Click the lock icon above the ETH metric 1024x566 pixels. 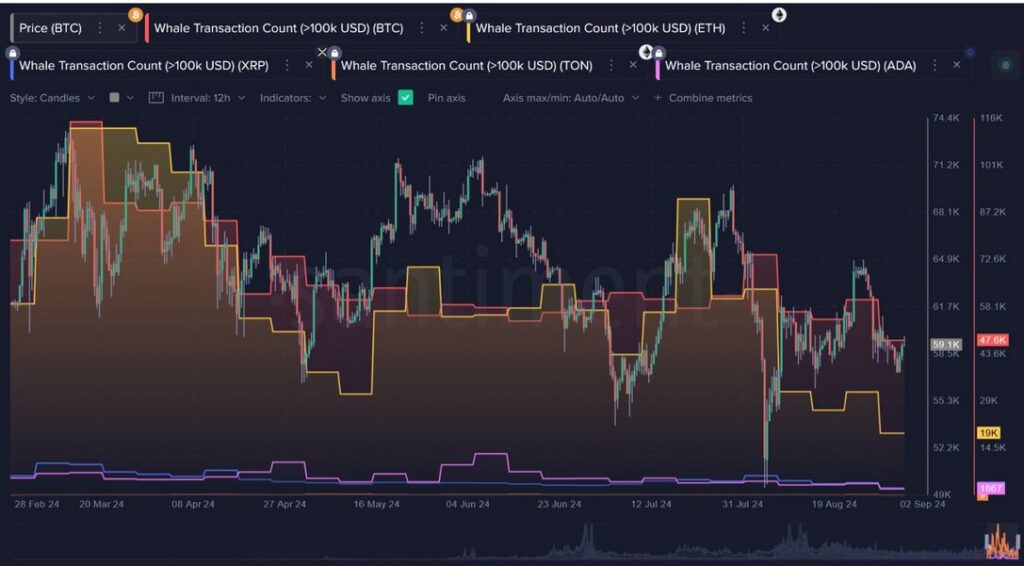tap(469, 15)
